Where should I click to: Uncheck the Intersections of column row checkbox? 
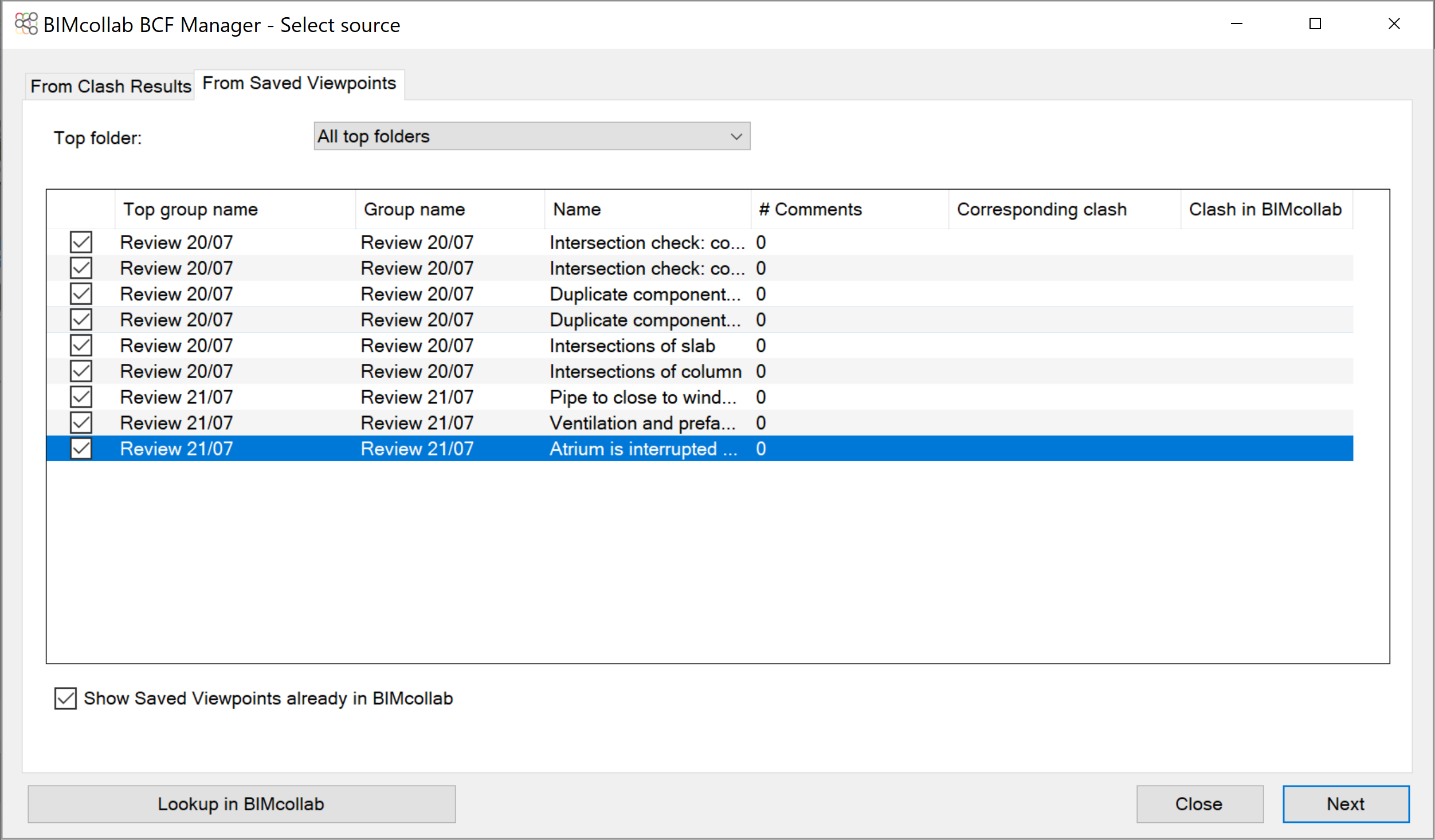[81, 371]
